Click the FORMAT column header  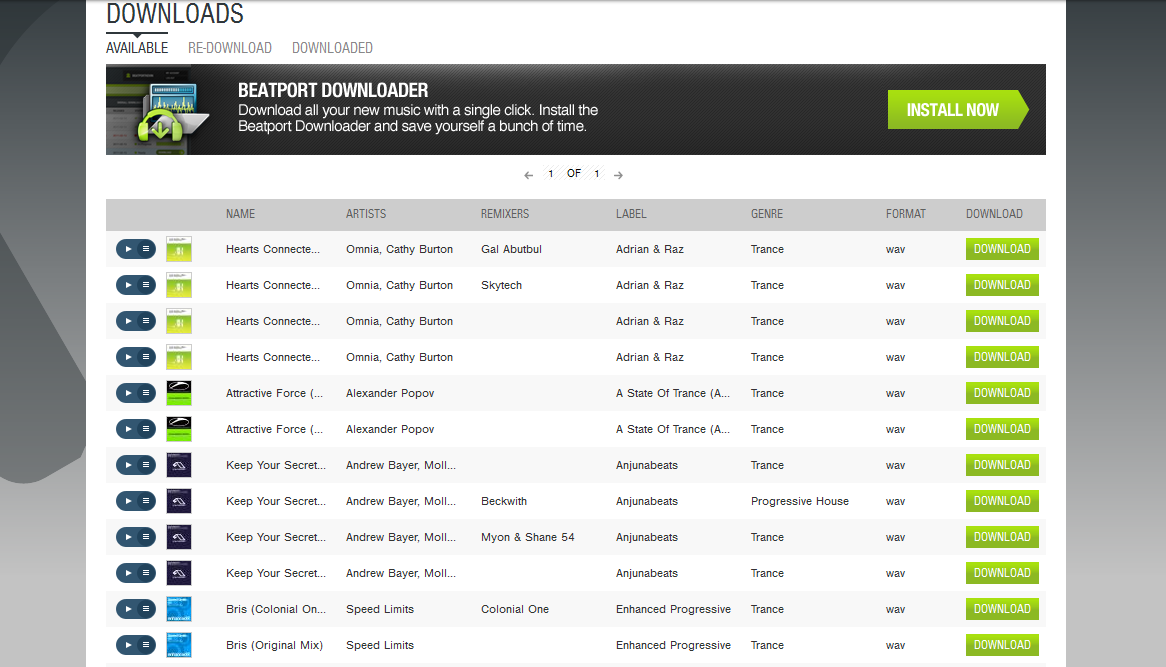tap(906, 214)
